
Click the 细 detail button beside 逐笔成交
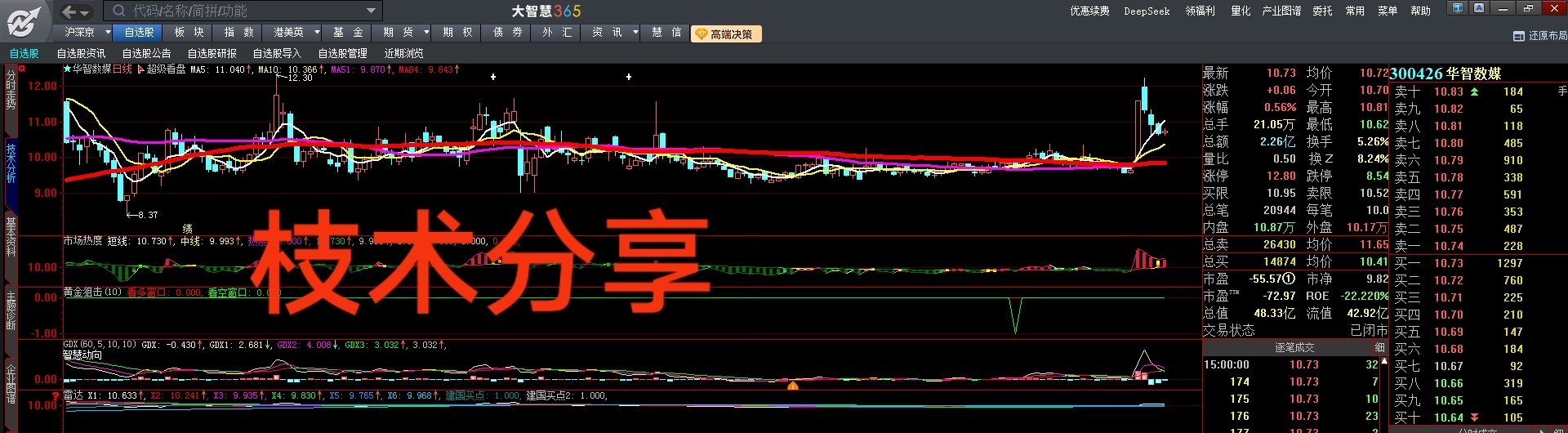[1379, 347]
